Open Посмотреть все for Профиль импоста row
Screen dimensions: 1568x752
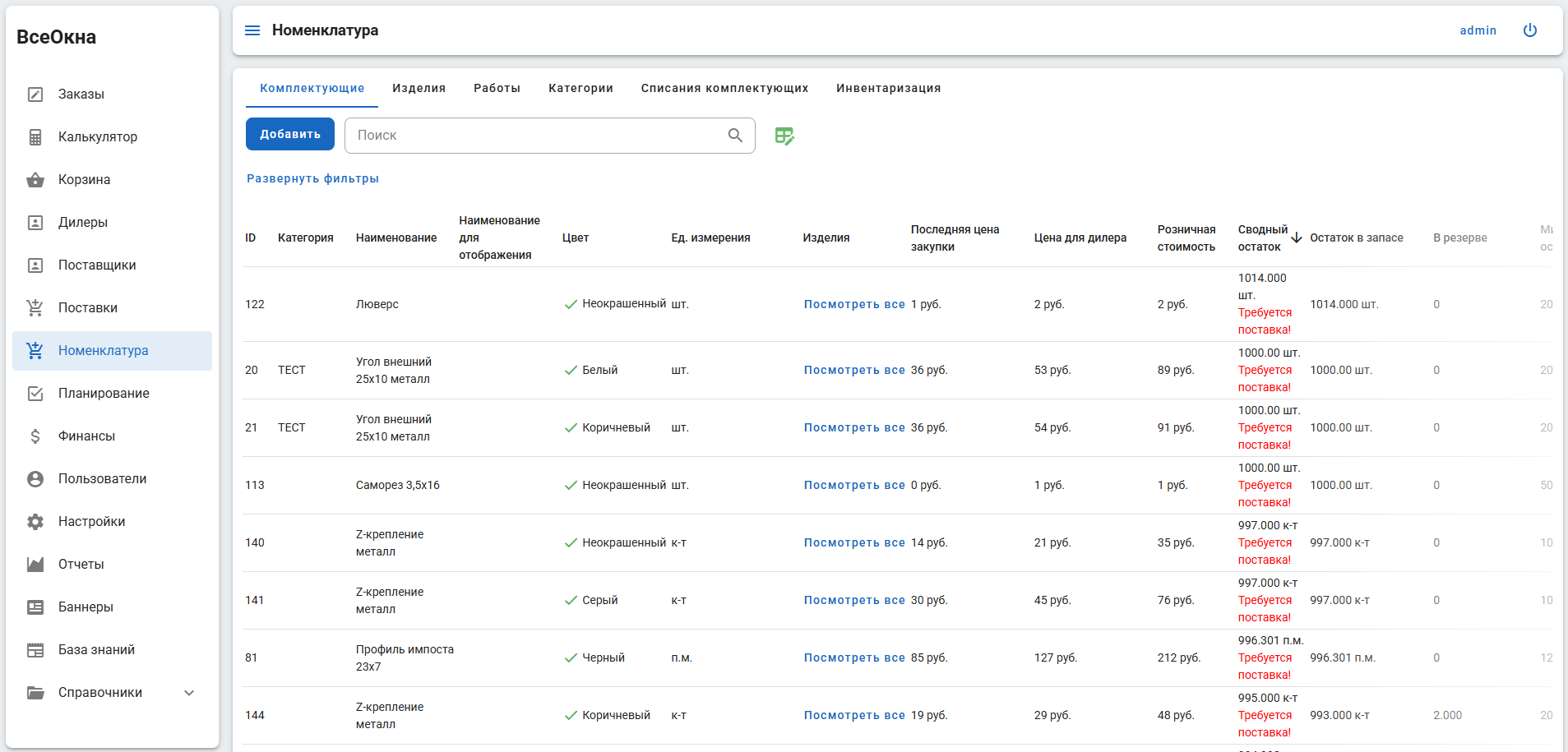(x=854, y=657)
